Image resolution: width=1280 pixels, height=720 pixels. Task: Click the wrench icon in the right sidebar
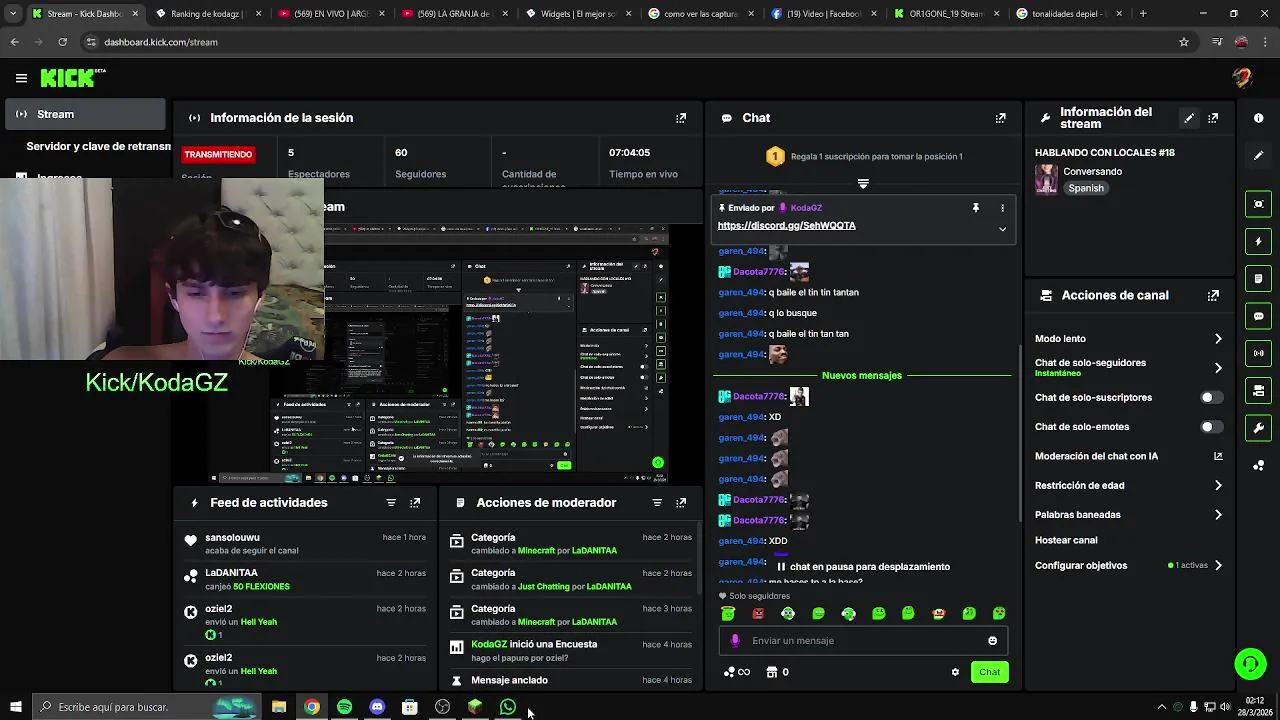[1258, 427]
